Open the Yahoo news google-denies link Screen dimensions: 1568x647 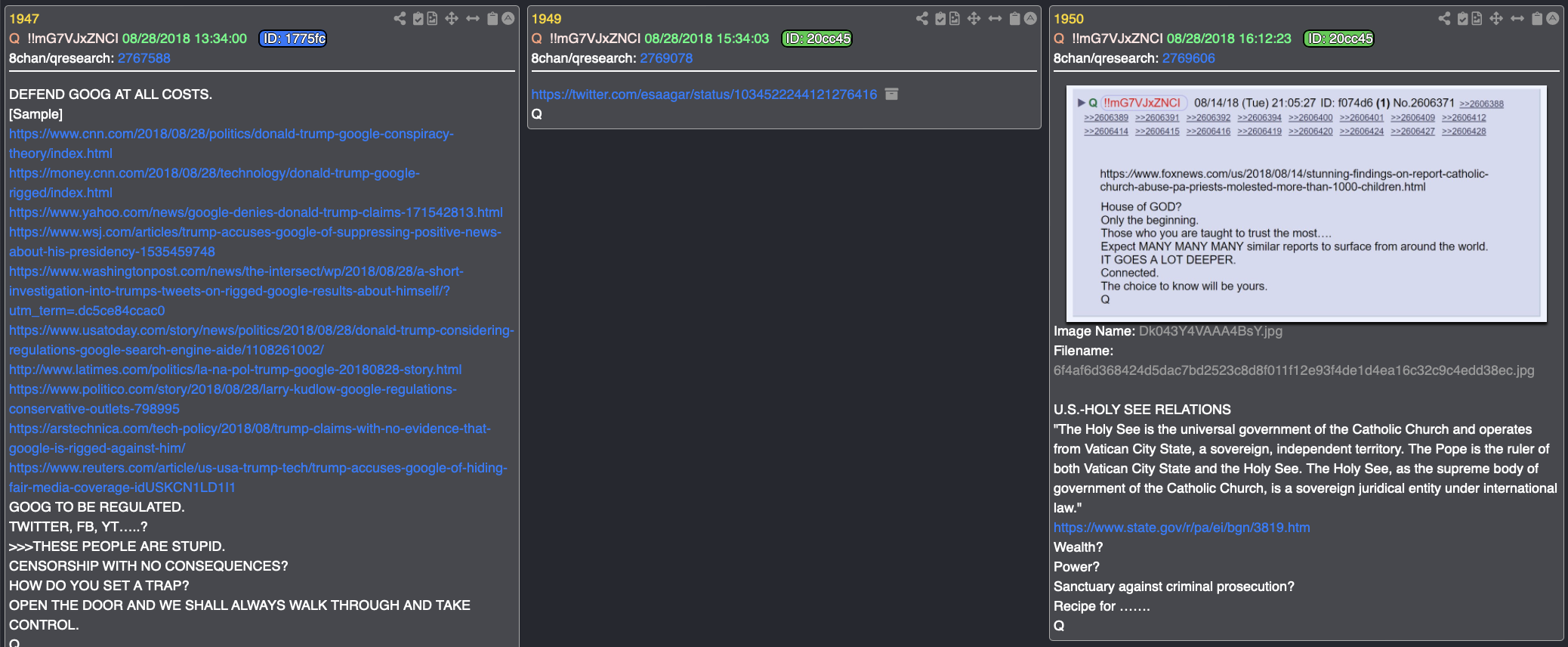click(x=256, y=212)
